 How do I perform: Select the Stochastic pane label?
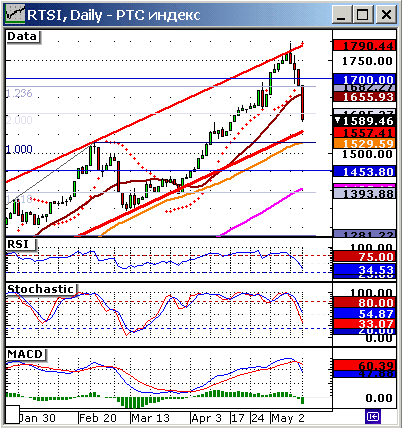(x=41, y=289)
